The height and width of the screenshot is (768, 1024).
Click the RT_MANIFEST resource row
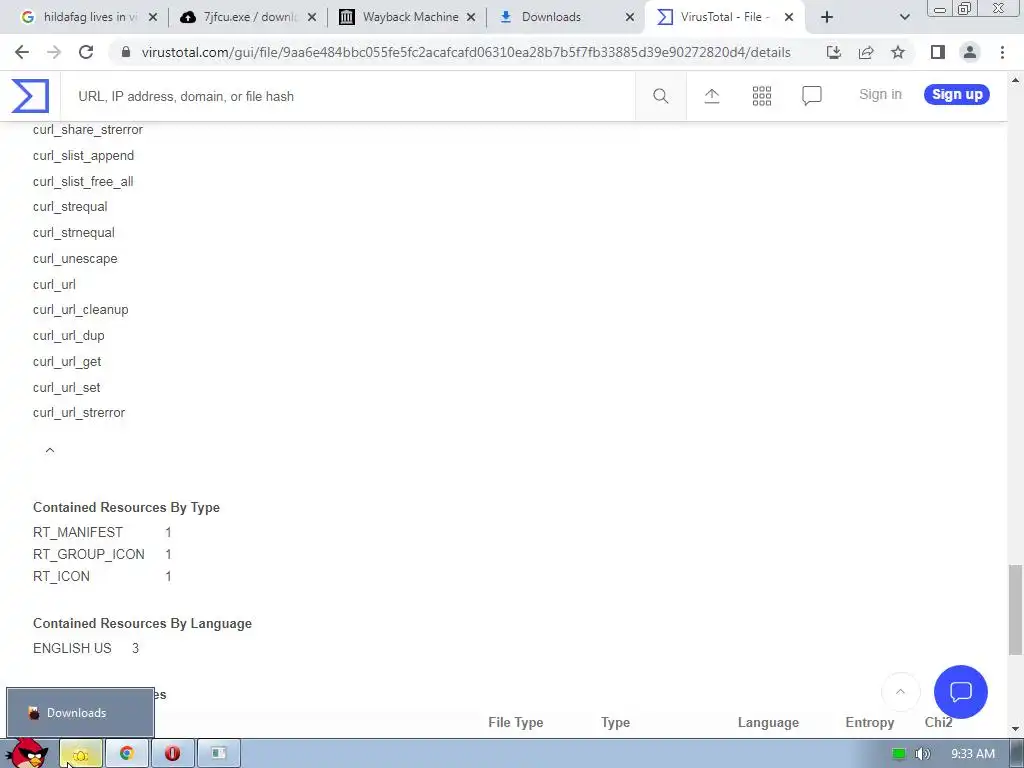pyautogui.click(x=102, y=532)
